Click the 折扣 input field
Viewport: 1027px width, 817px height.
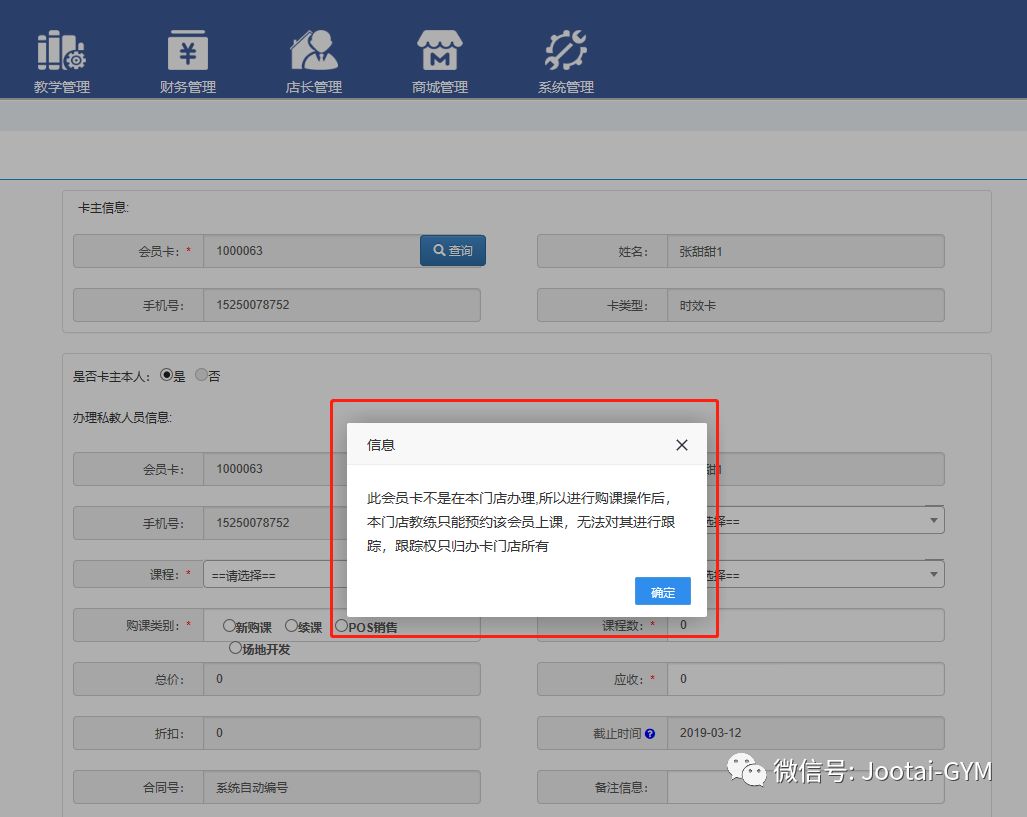(x=342, y=733)
